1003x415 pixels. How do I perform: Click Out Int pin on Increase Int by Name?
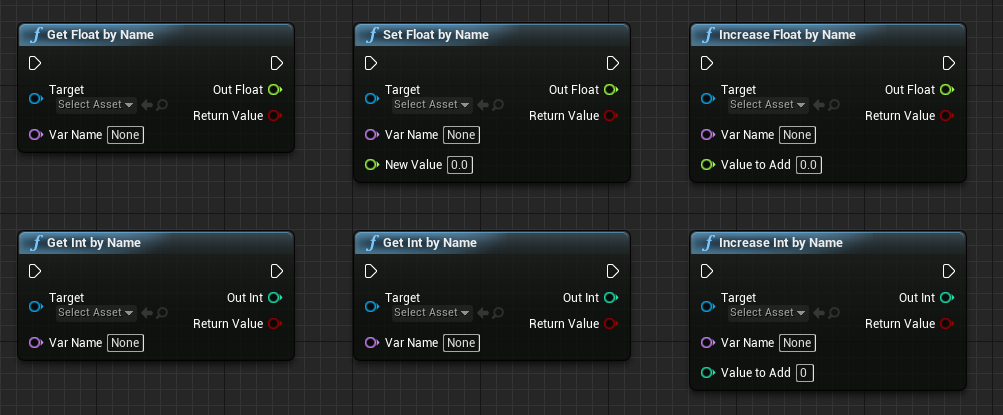point(948,297)
